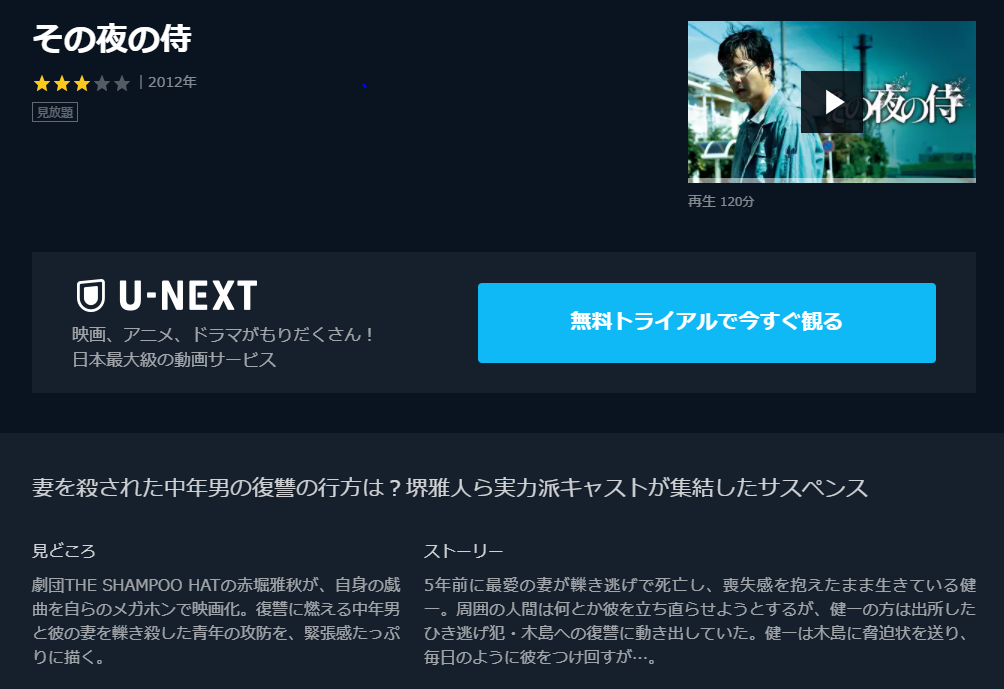Click the fifth gray rating star

(122, 83)
